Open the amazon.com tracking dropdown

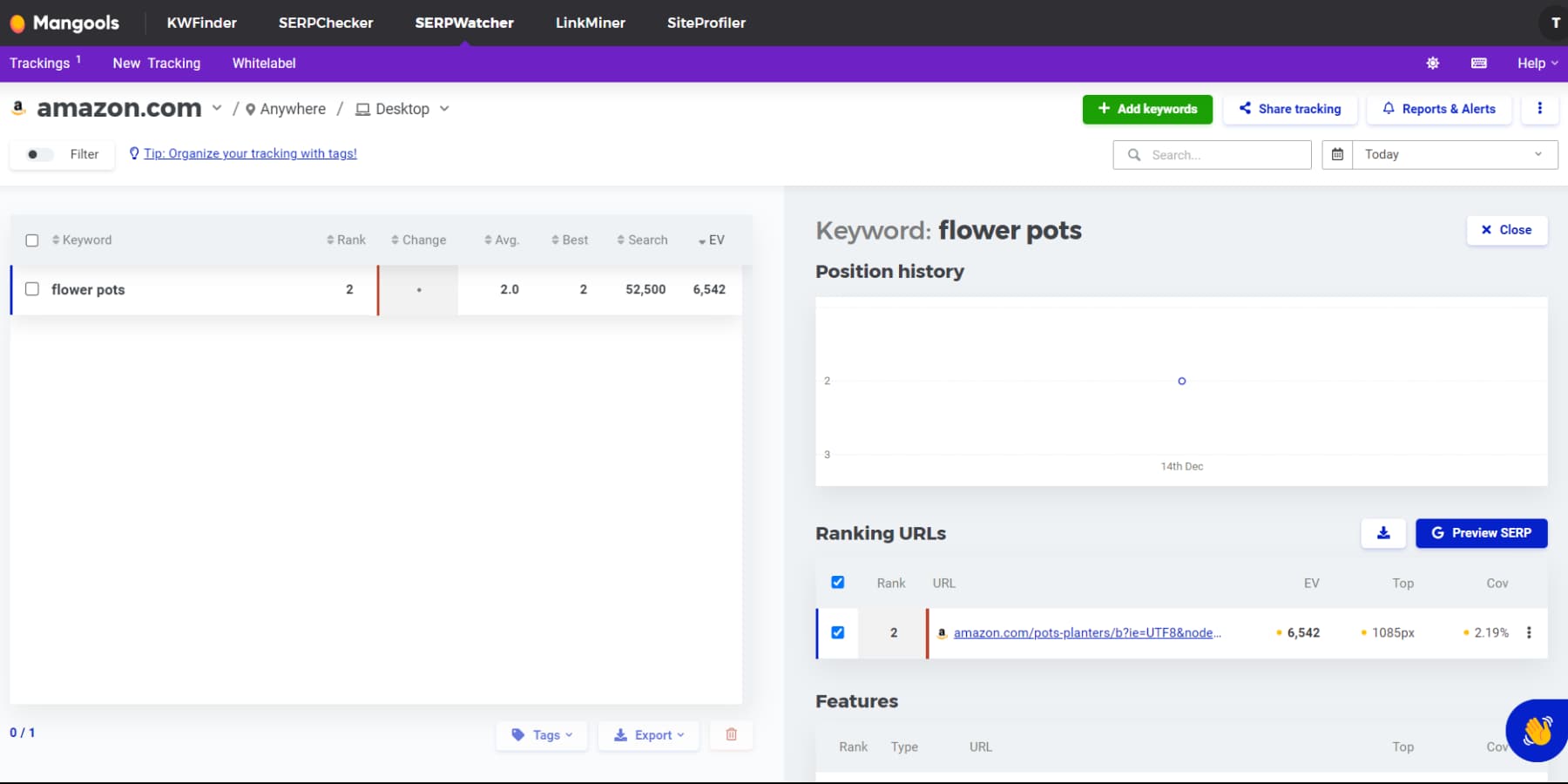click(x=217, y=108)
